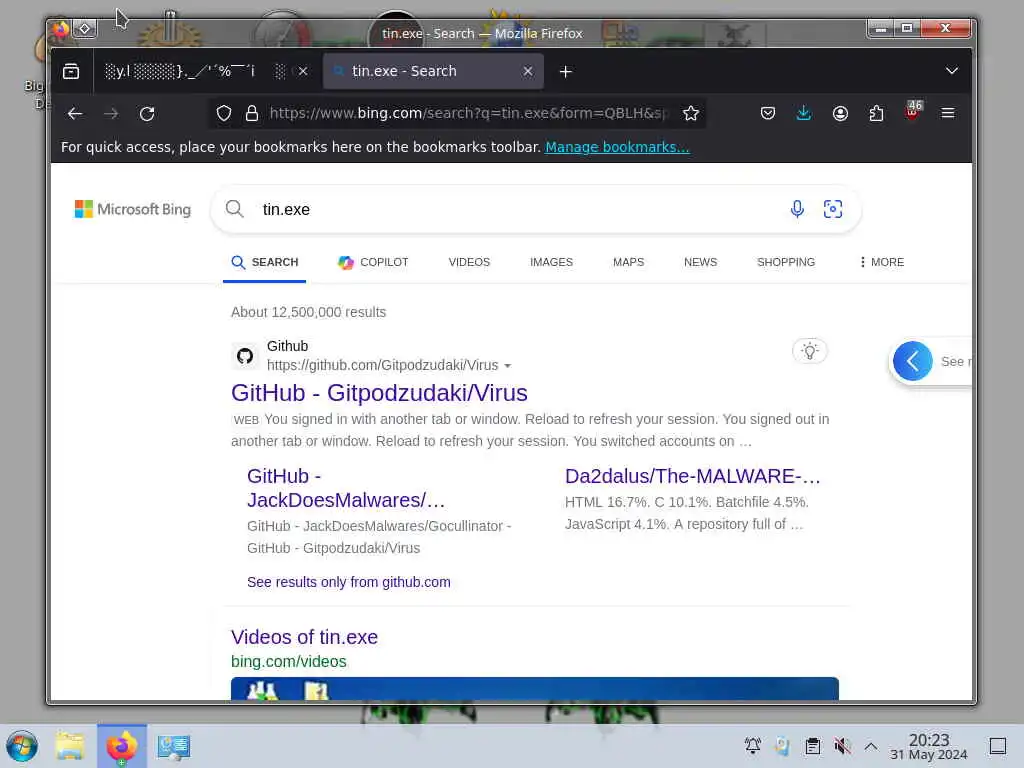Open the Firefox account icon
The width and height of the screenshot is (1024, 768).
point(840,114)
